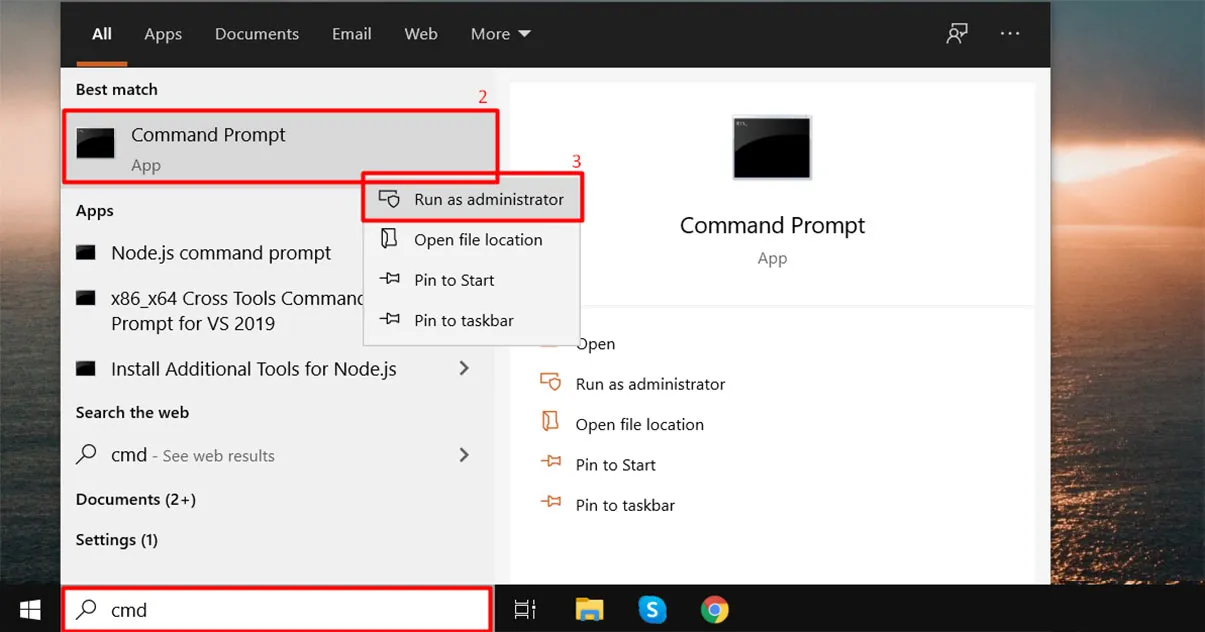Image resolution: width=1205 pixels, height=632 pixels.
Task: Select the Command Prompt best match result
Action: point(280,146)
